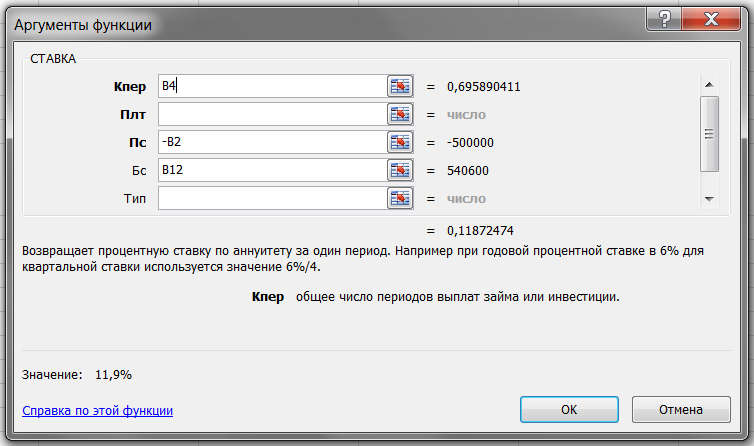
Task: Open help via question mark title button
Action: point(664,20)
